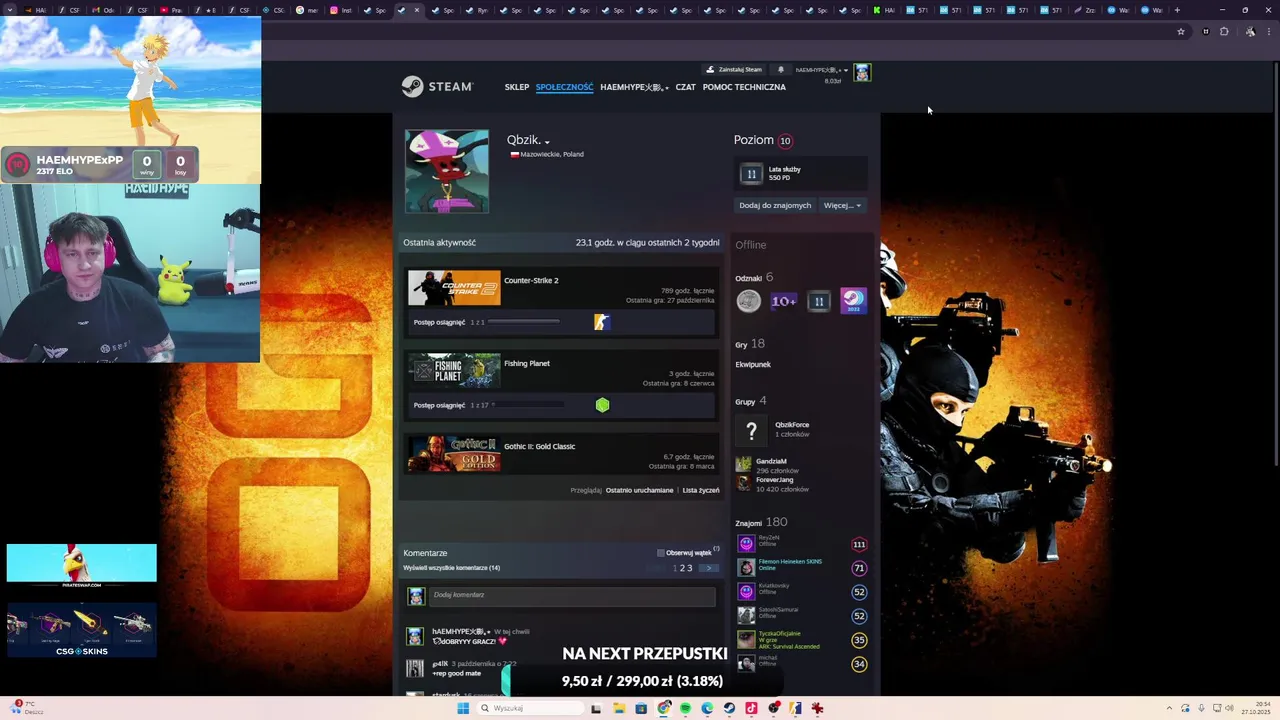Focus the Dodaj komentarz comment field
This screenshot has height=720, width=1280.
click(573, 595)
